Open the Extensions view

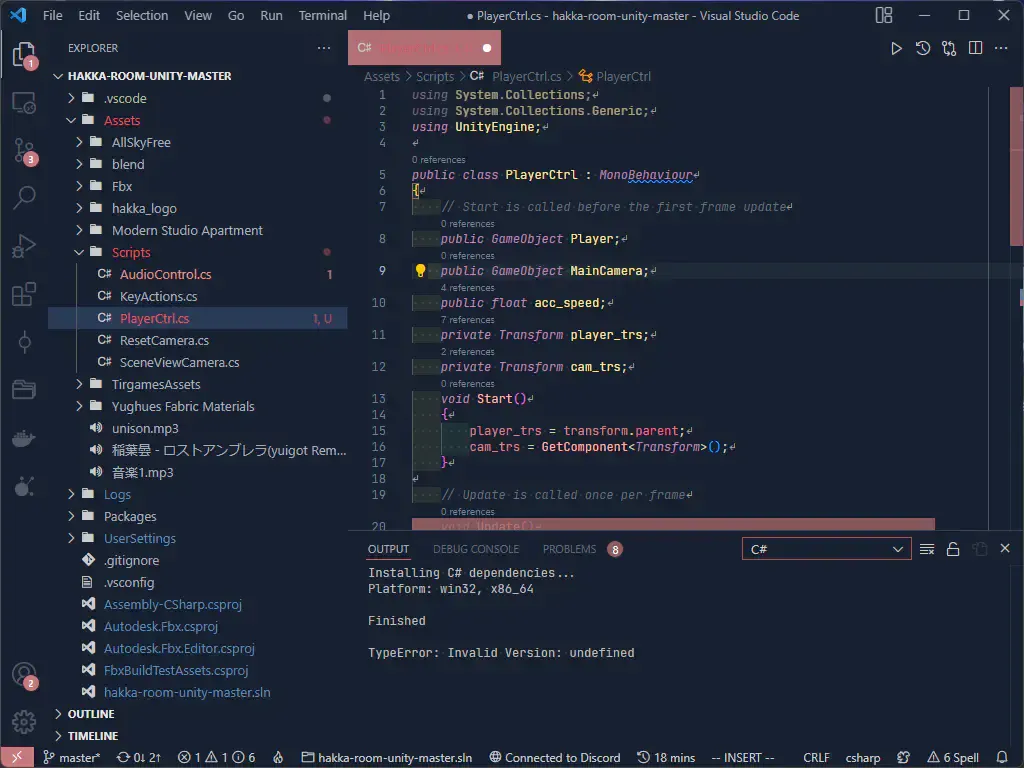pyautogui.click(x=24, y=294)
